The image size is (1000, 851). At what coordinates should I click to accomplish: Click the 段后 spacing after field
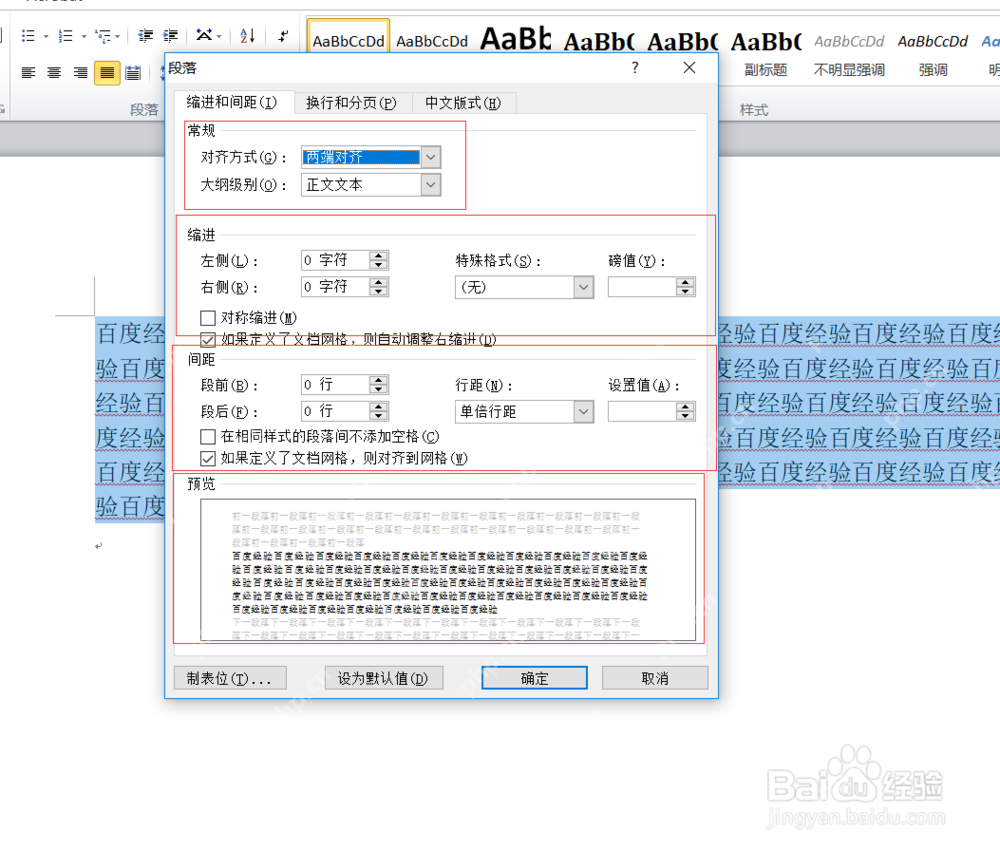[x=335, y=411]
